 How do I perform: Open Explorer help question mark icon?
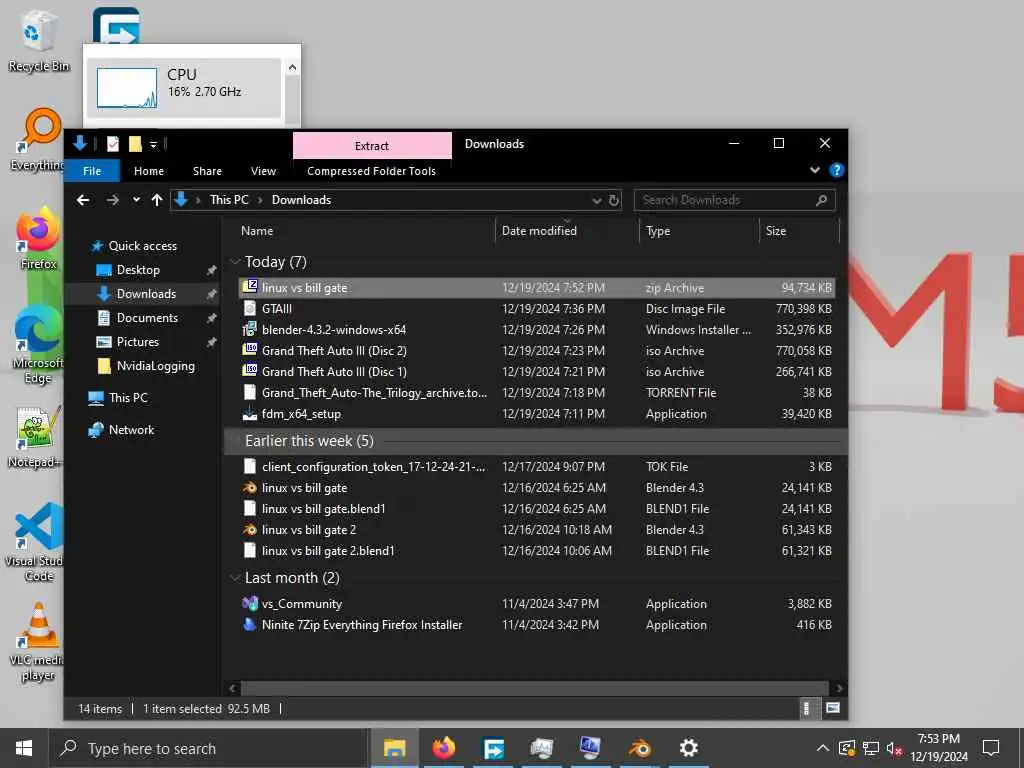836,170
